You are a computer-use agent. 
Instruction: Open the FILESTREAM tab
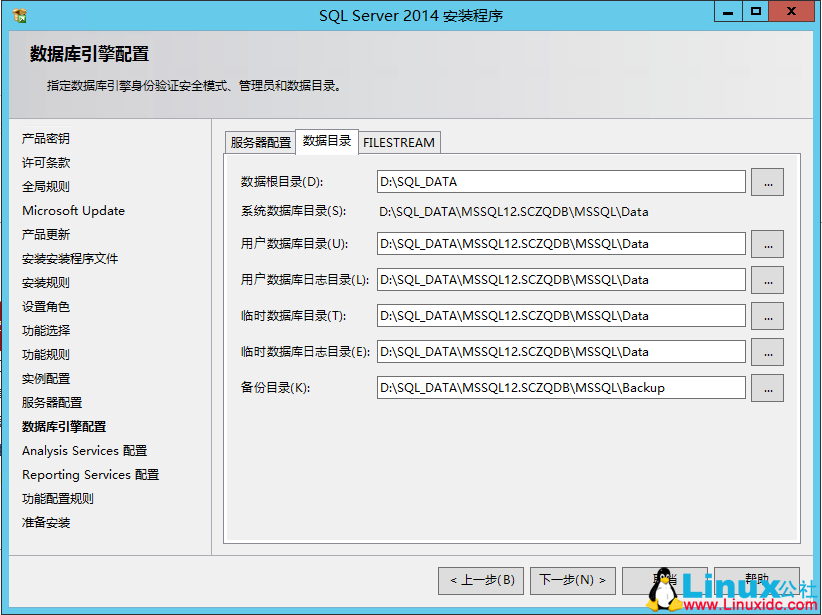(x=398, y=142)
